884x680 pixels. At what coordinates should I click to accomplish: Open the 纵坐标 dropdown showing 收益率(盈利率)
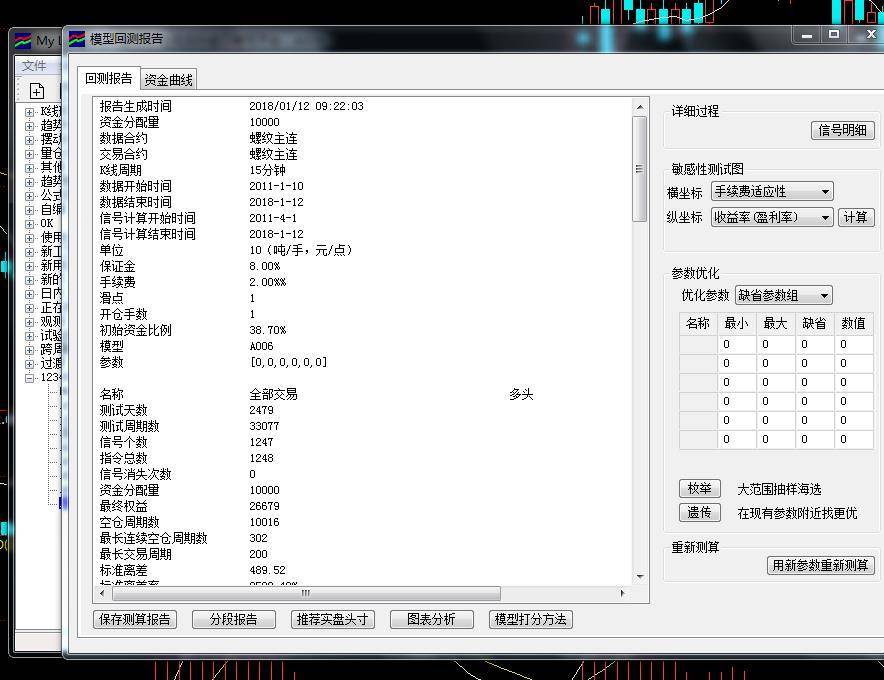click(772, 217)
